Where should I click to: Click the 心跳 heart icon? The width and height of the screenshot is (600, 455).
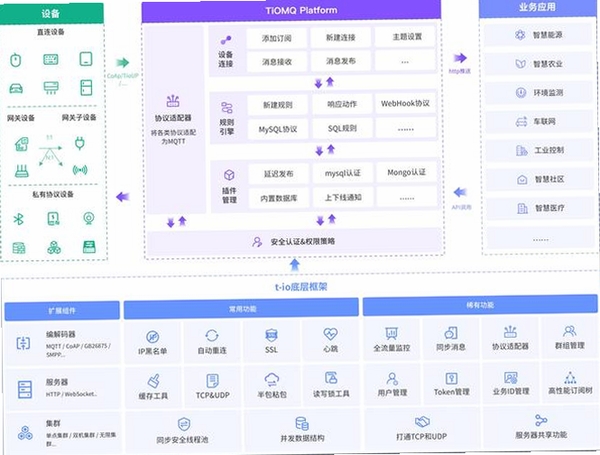click(330, 334)
